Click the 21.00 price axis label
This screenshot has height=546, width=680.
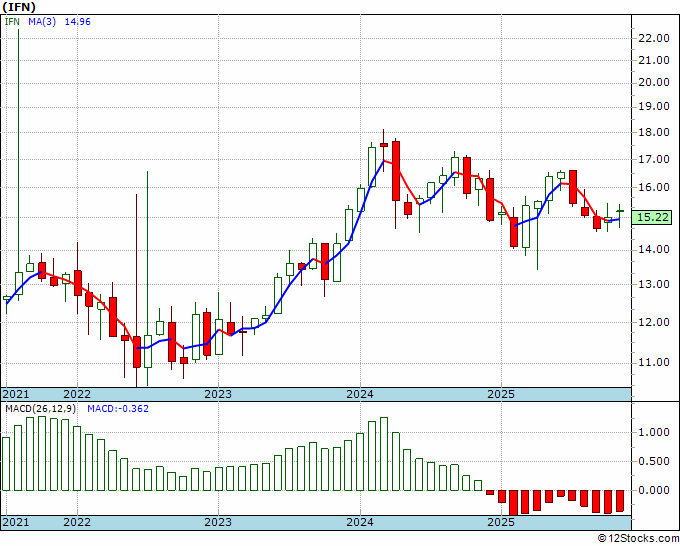coord(654,60)
